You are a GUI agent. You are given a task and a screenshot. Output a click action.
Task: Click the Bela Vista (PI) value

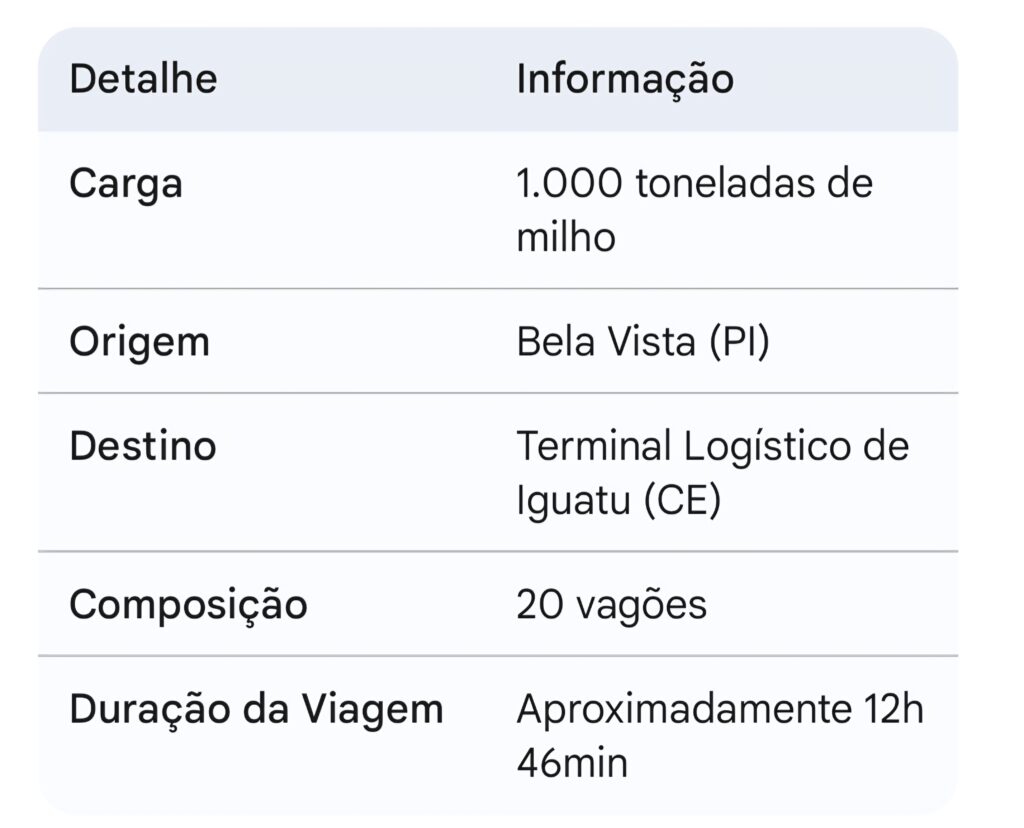pyautogui.click(x=643, y=342)
